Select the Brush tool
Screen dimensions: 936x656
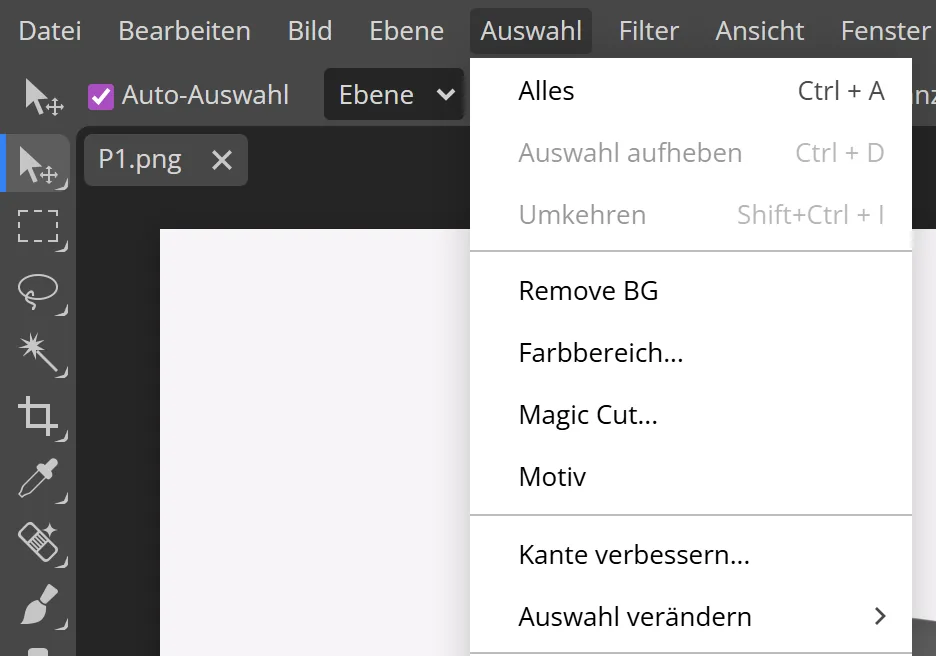38,605
